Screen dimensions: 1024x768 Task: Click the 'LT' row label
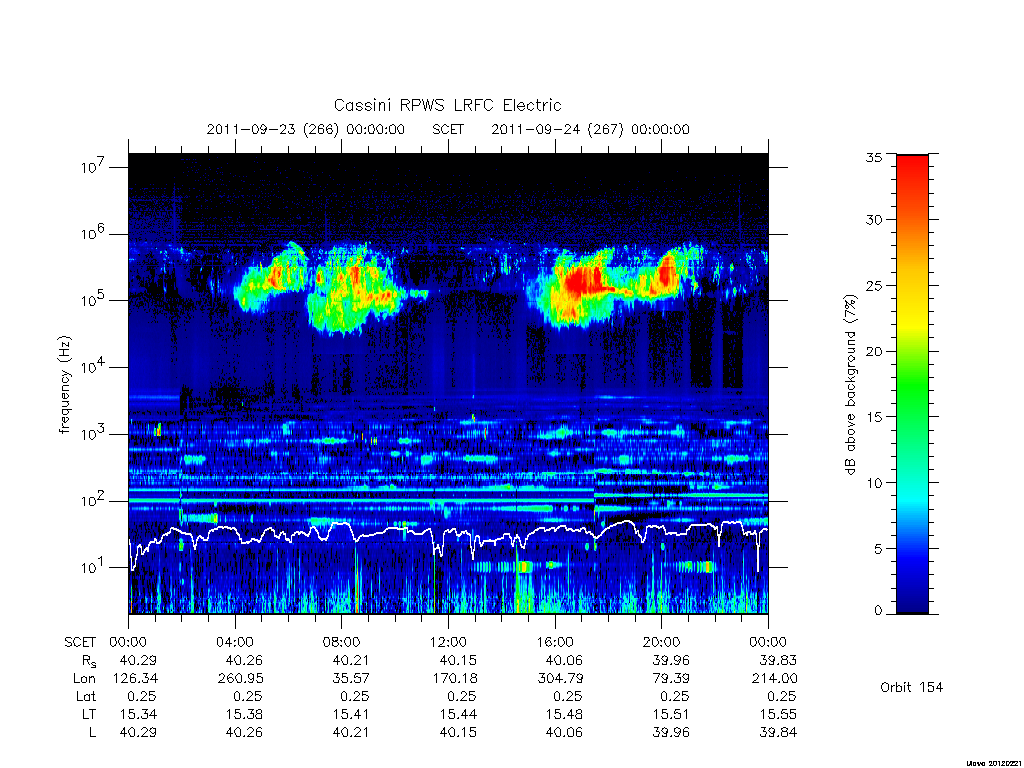[88, 714]
